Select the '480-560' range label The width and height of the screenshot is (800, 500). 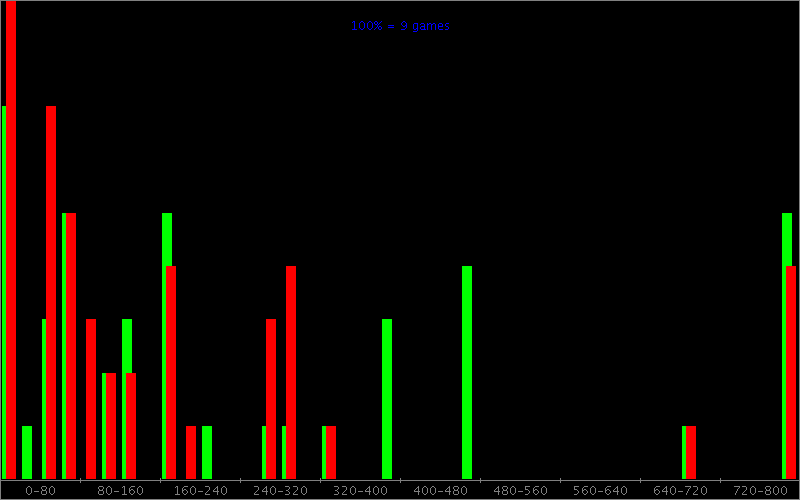[520, 491]
